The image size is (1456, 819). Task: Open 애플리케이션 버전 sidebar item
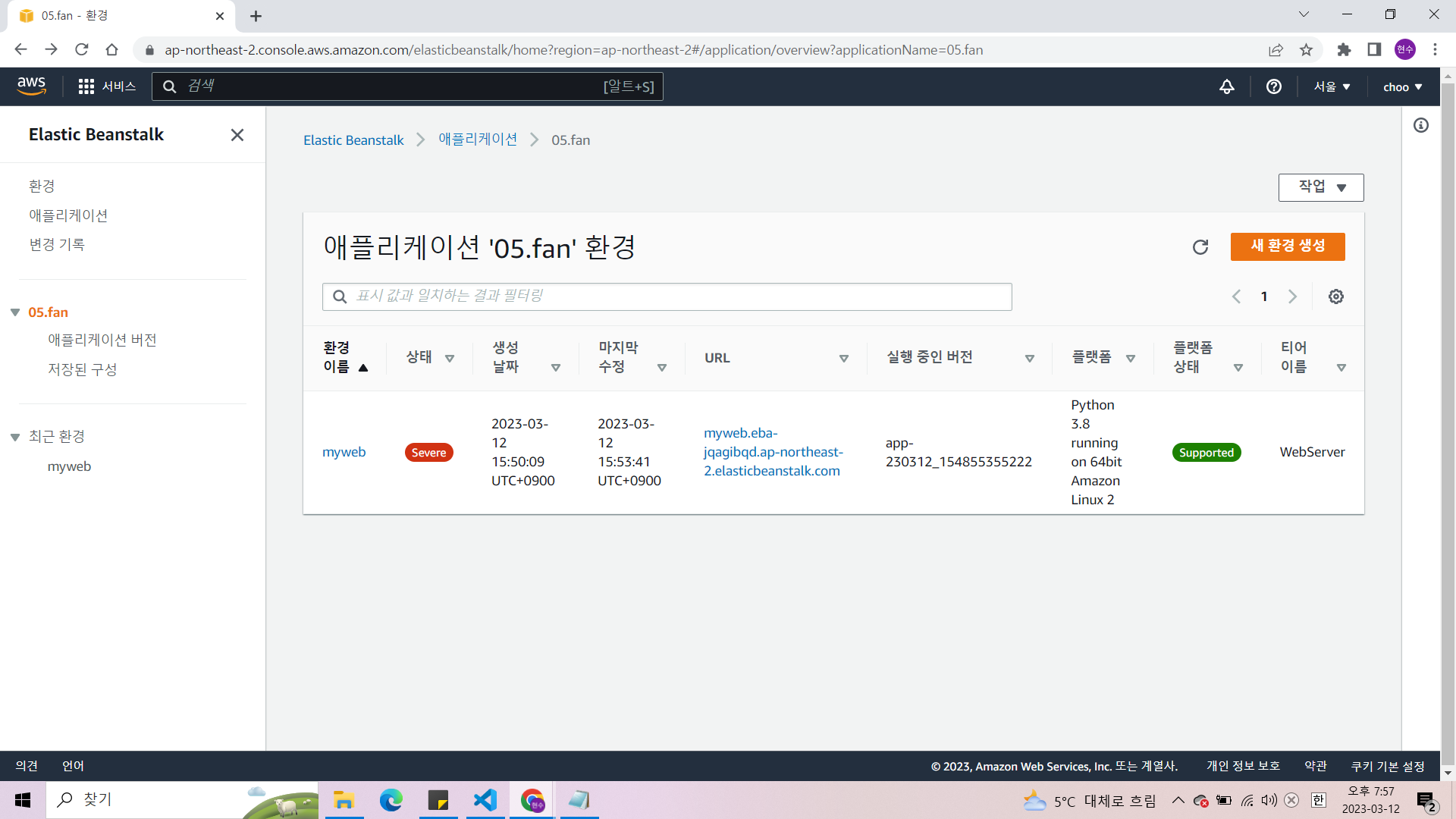pyautogui.click(x=102, y=340)
